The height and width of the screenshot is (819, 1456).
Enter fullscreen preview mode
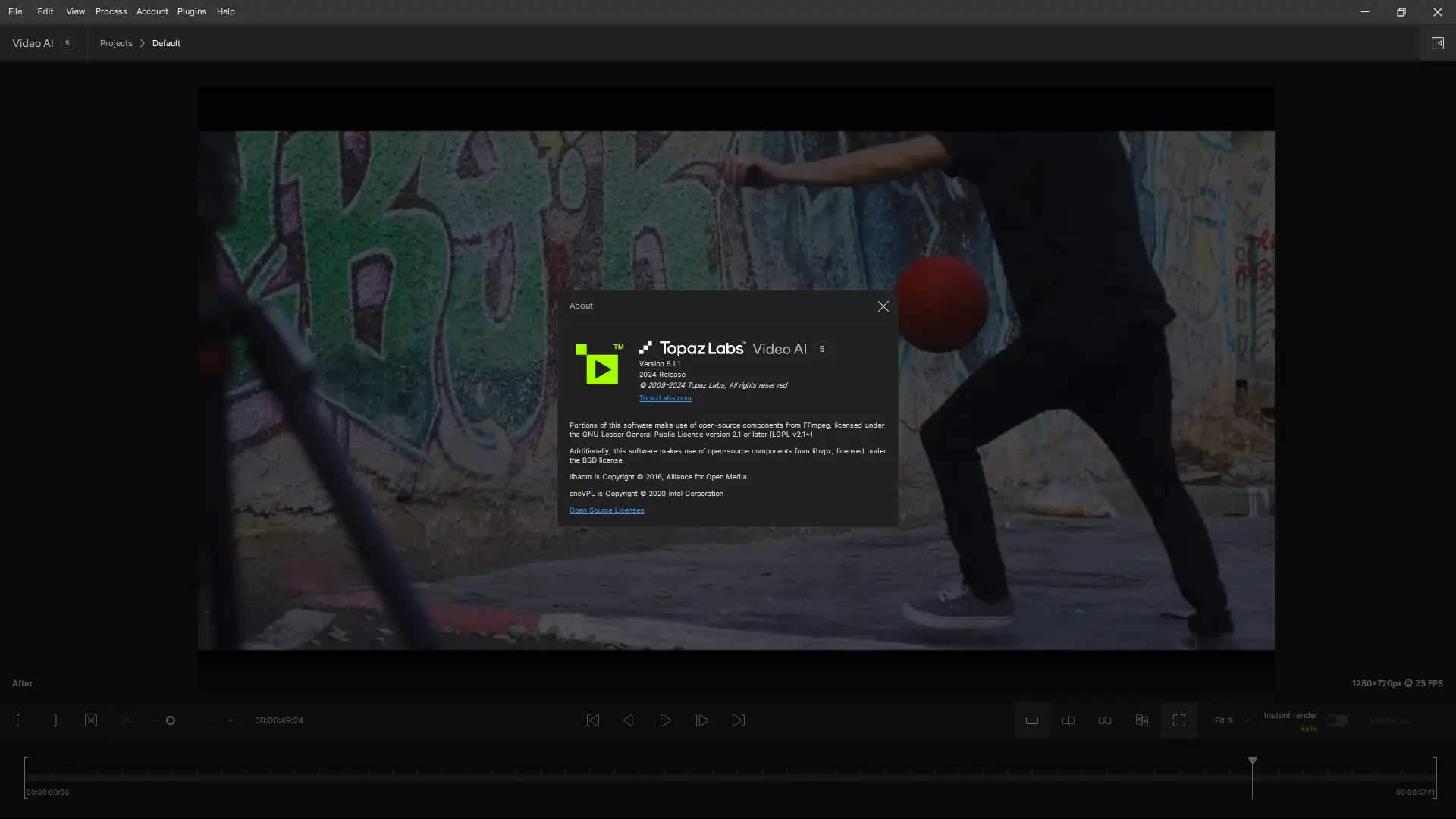(x=1179, y=720)
